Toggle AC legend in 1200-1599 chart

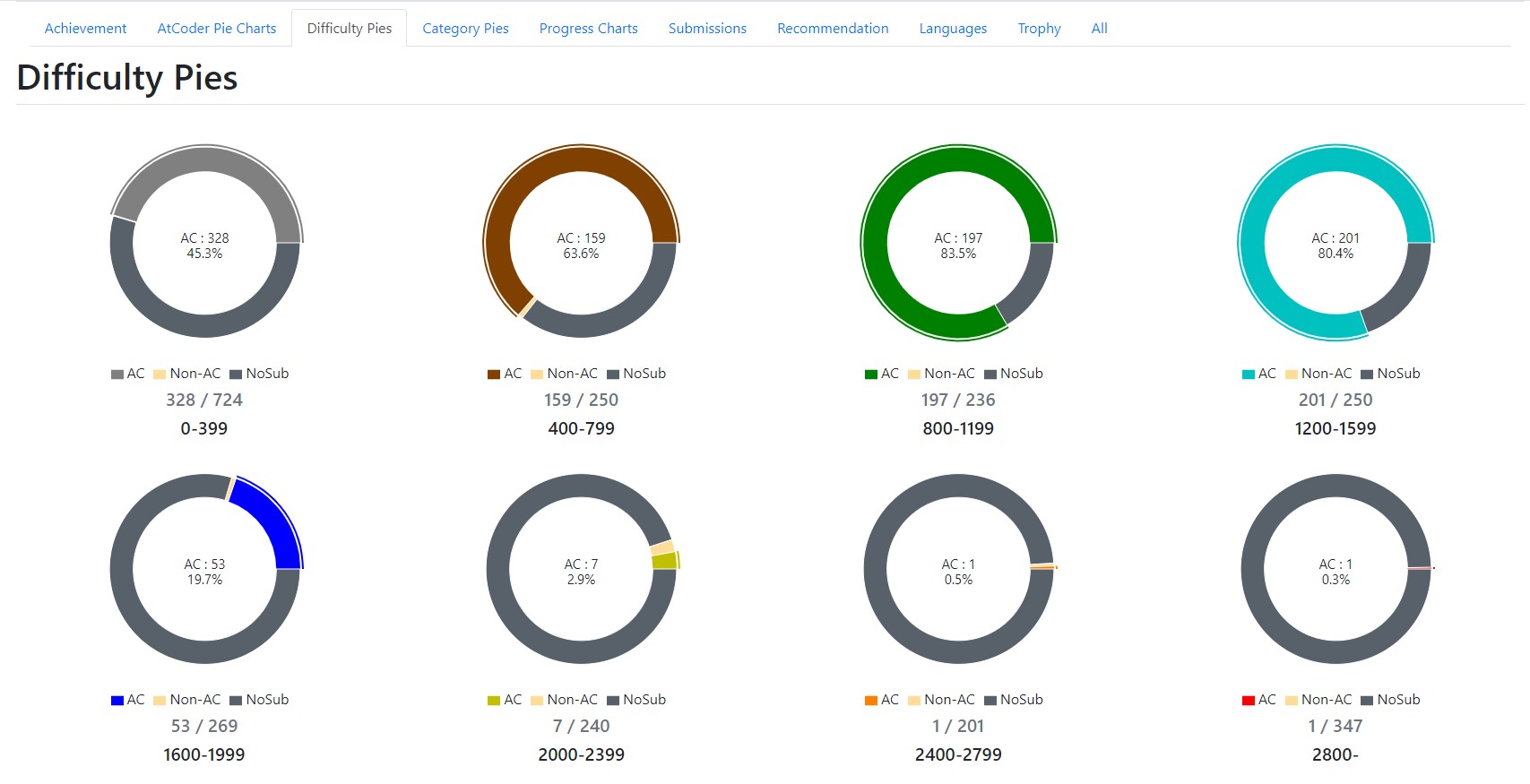[1259, 374]
